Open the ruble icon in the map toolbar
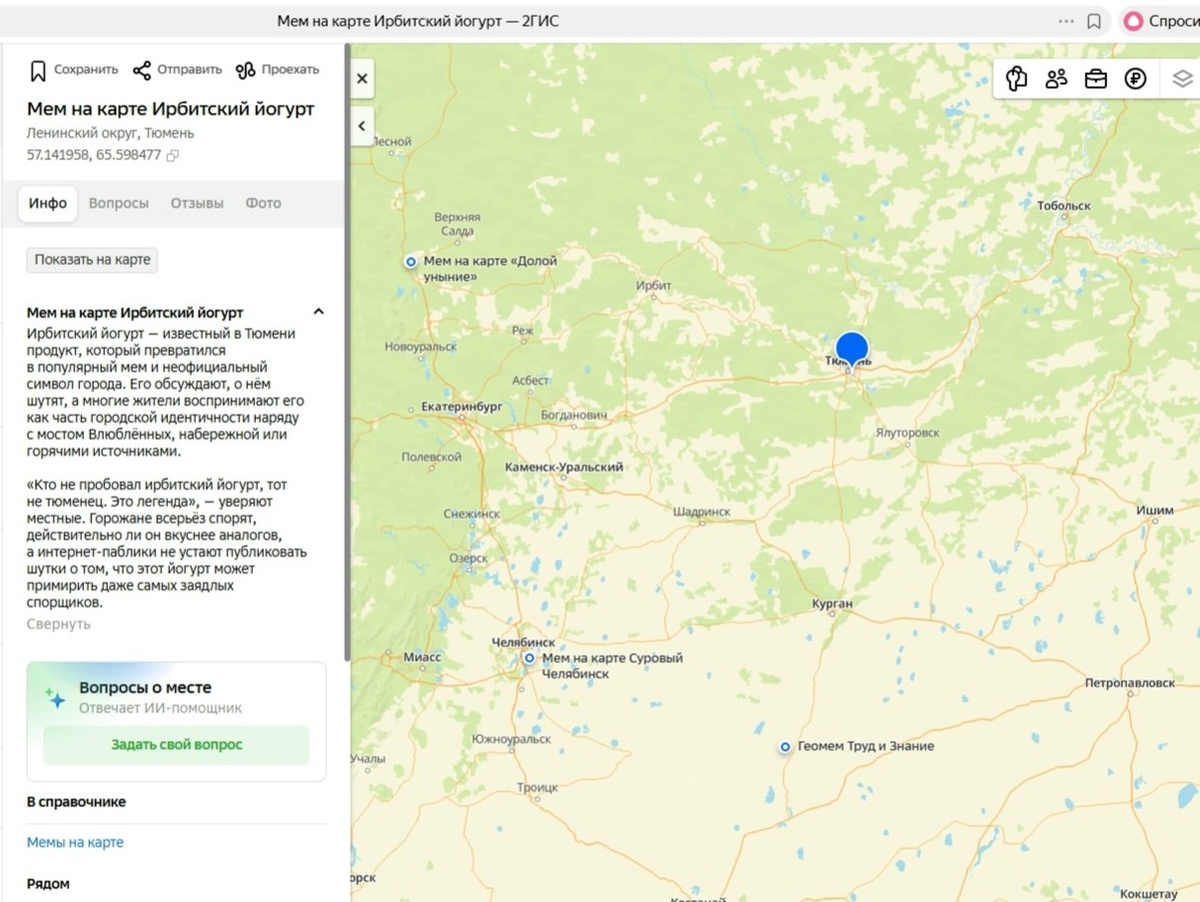Screen dimensions: 1200x902 [1135, 78]
